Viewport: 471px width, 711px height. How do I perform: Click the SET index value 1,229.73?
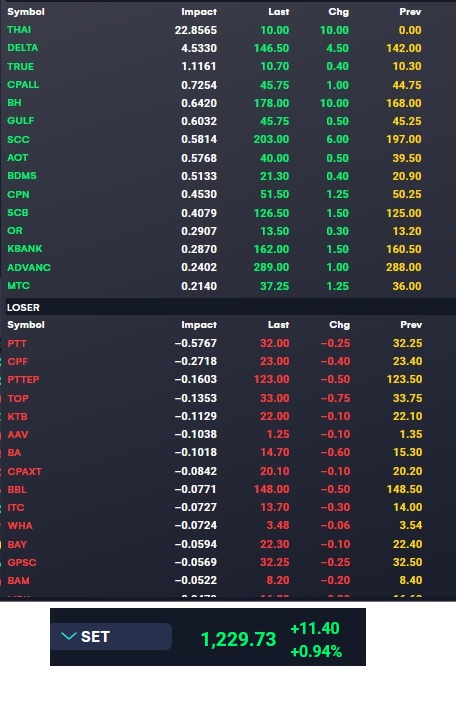[238, 639]
